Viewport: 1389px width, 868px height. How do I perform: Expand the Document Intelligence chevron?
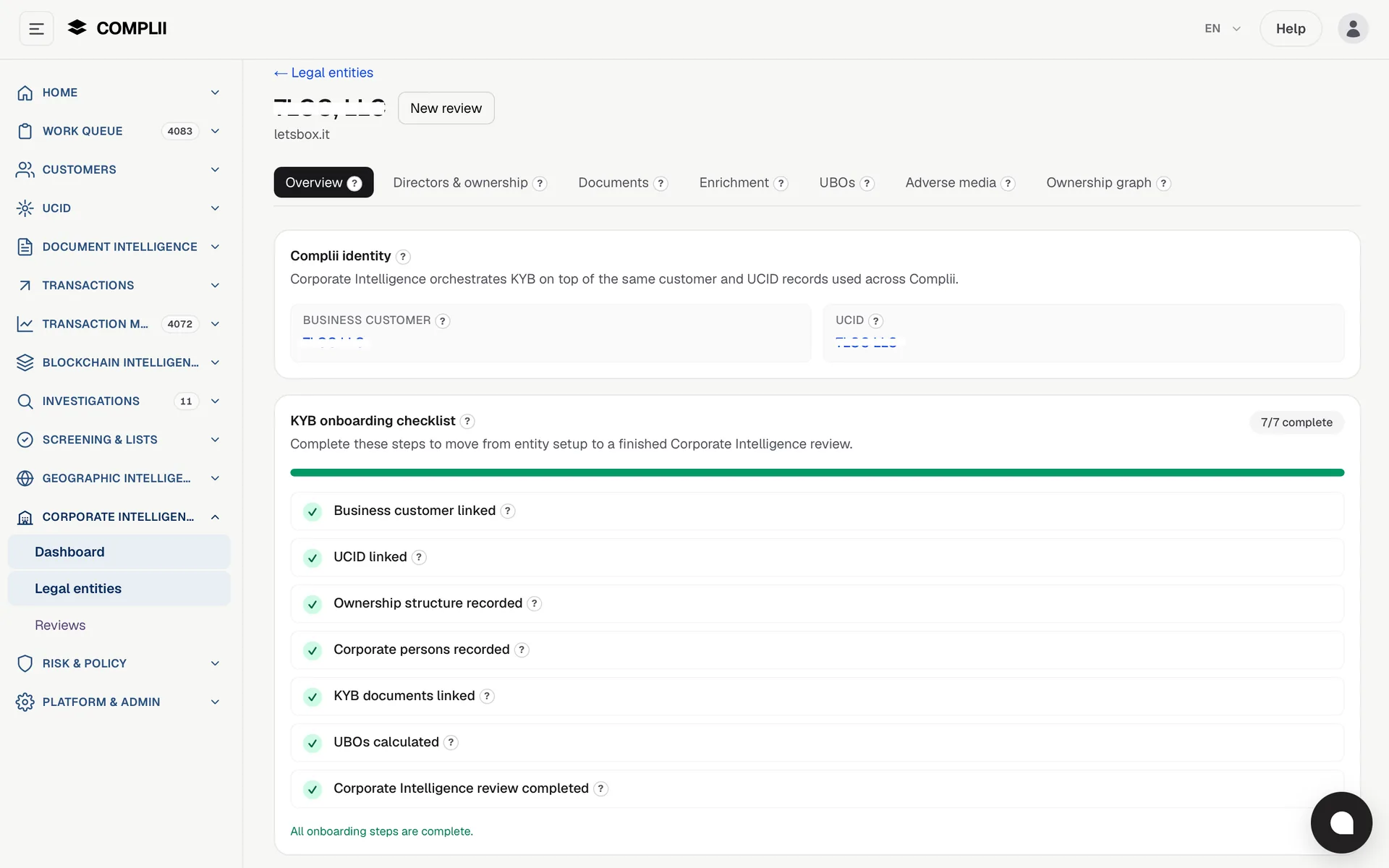(x=215, y=247)
